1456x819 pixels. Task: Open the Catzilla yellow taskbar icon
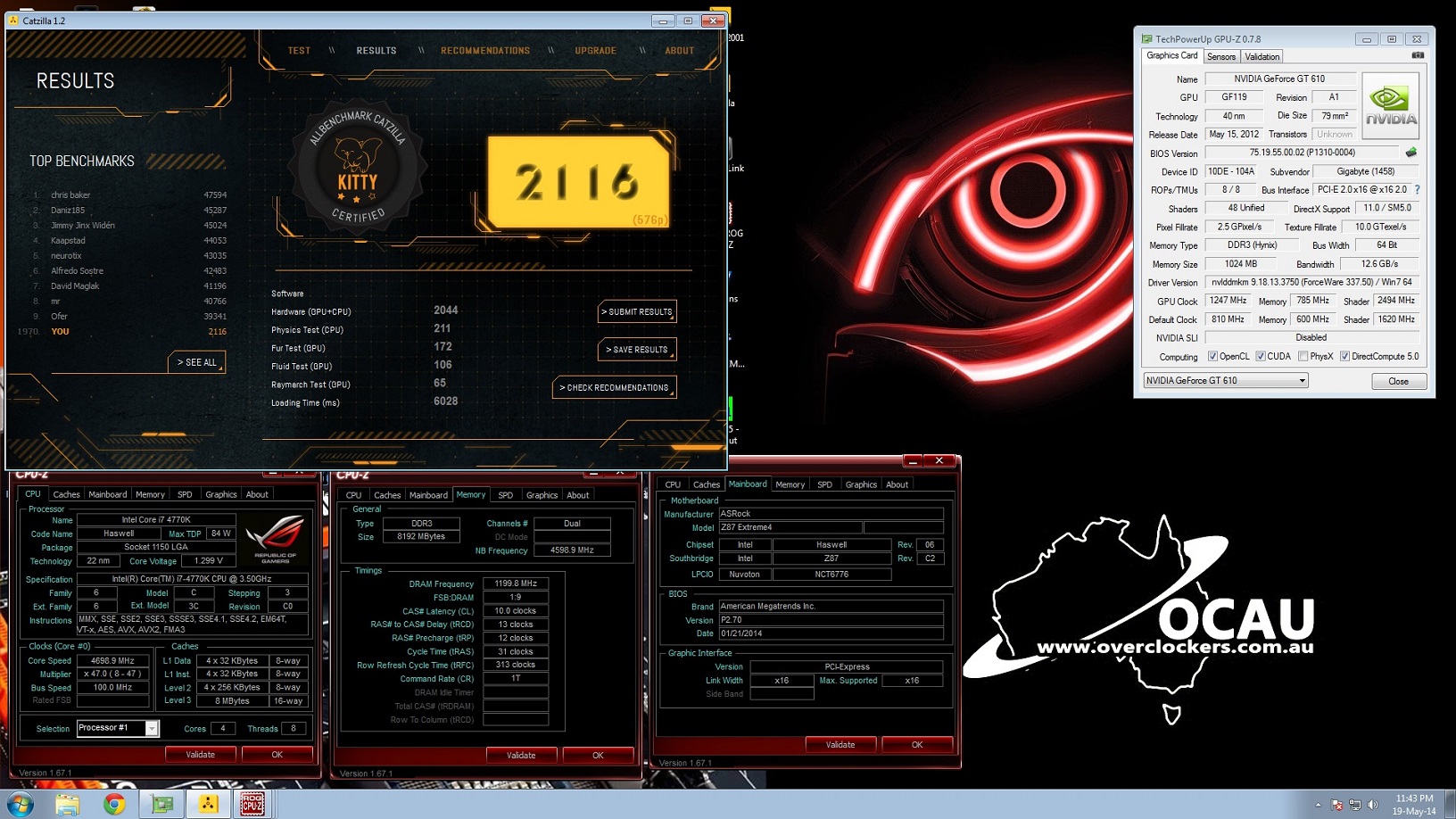pyautogui.click(x=208, y=804)
